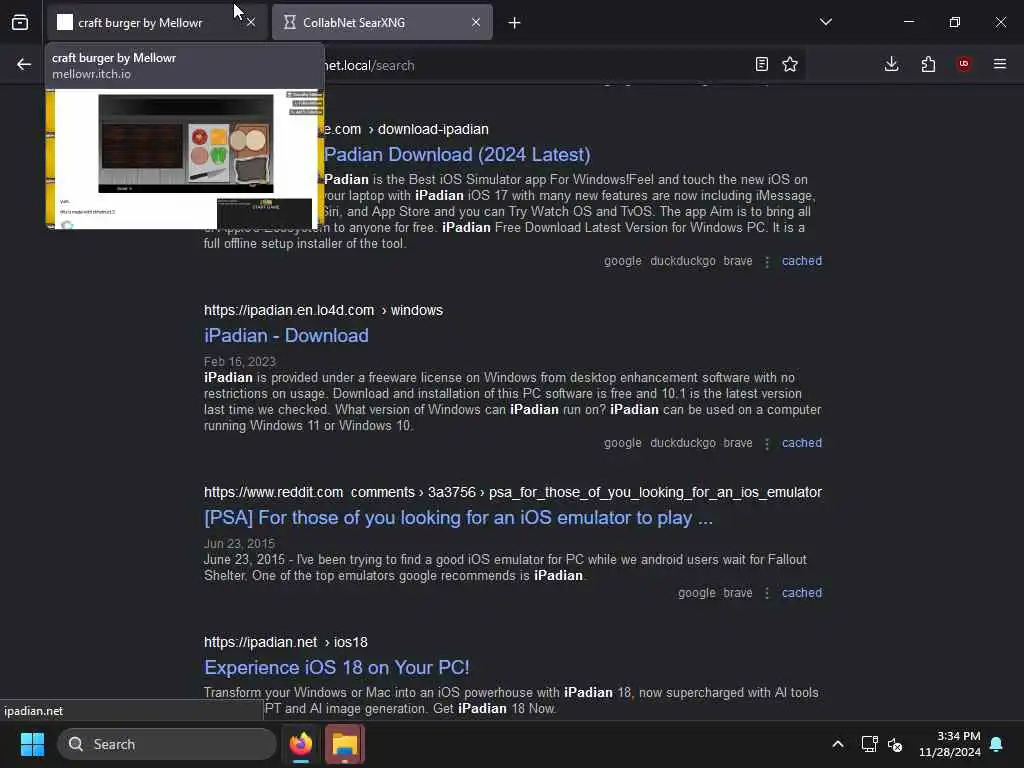Viewport: 1024px width, 768px height.
Task: Open the uBlock Origin extension icon
Action: tap(964, 64)
